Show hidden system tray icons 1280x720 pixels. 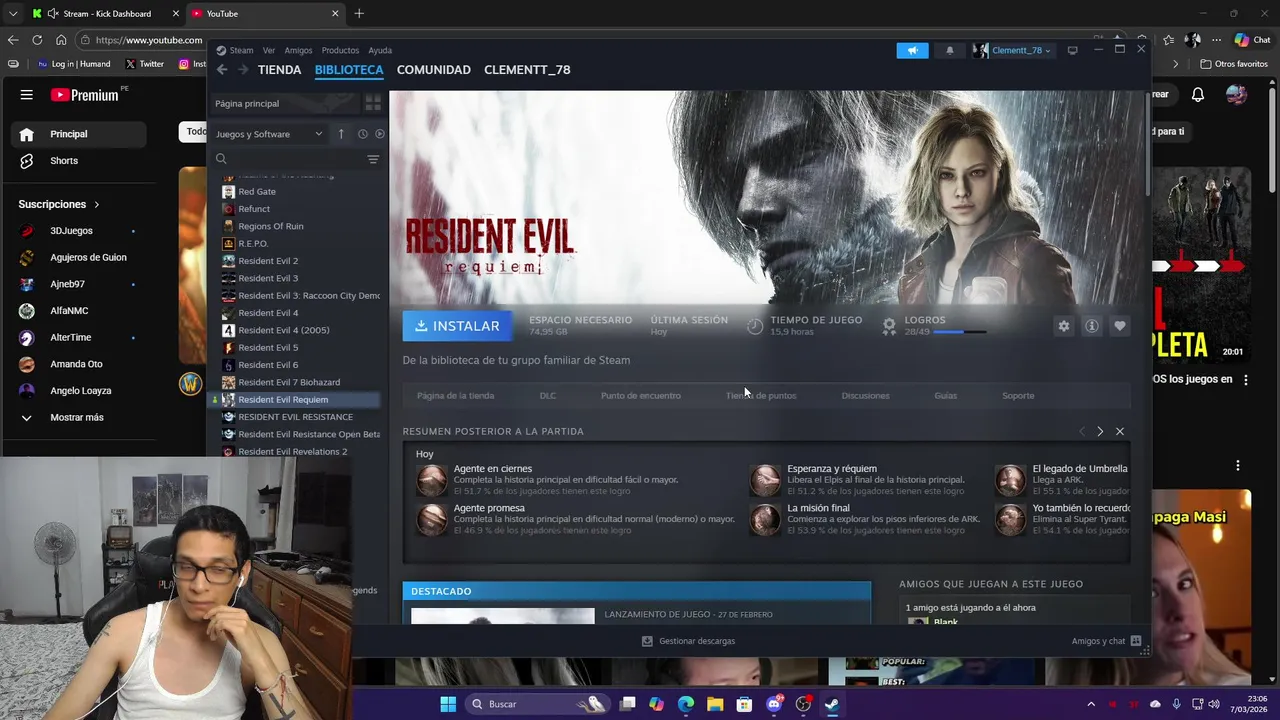click(x=1091, y=704)
